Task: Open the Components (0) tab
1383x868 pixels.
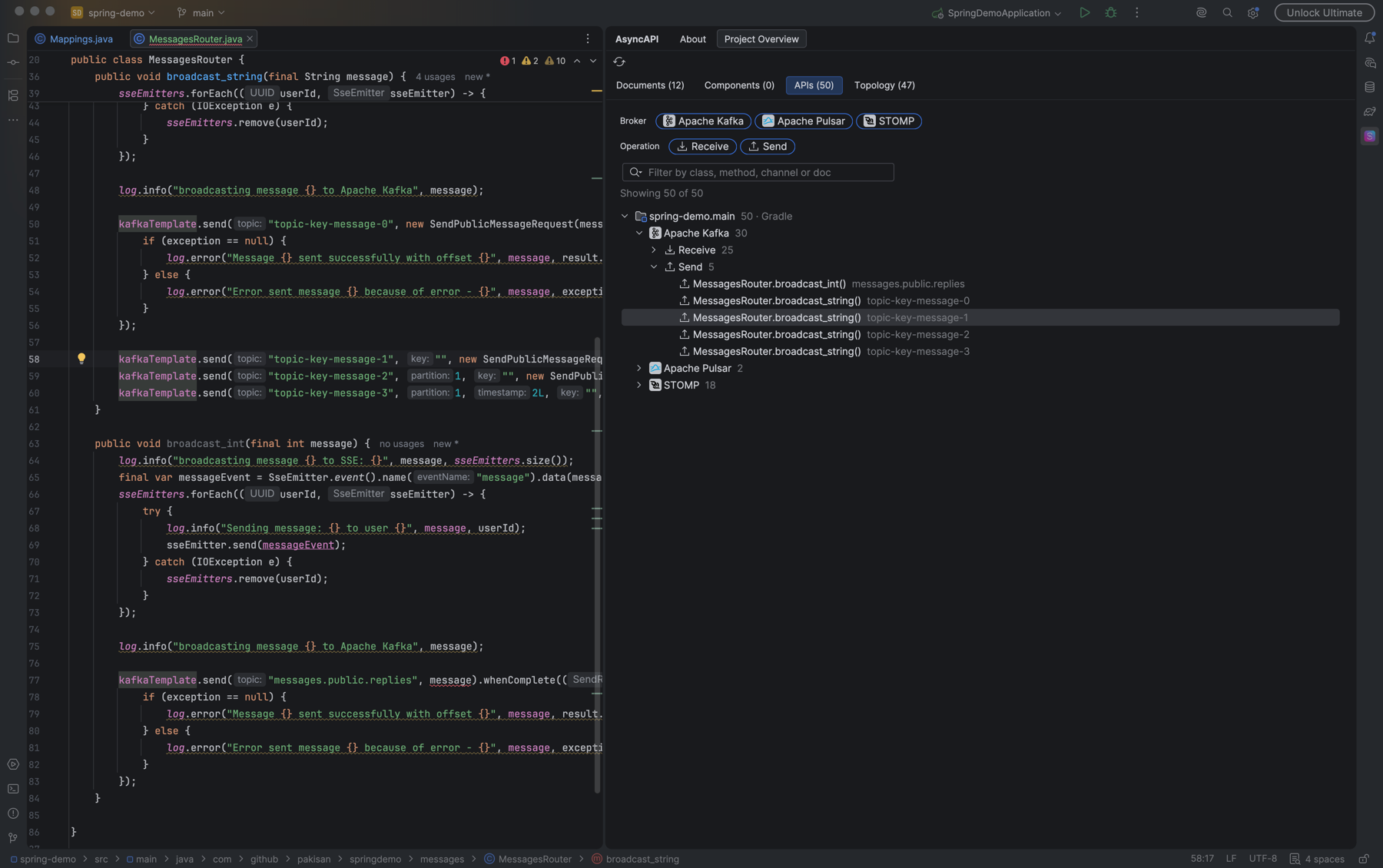Action: coord(739,85)
